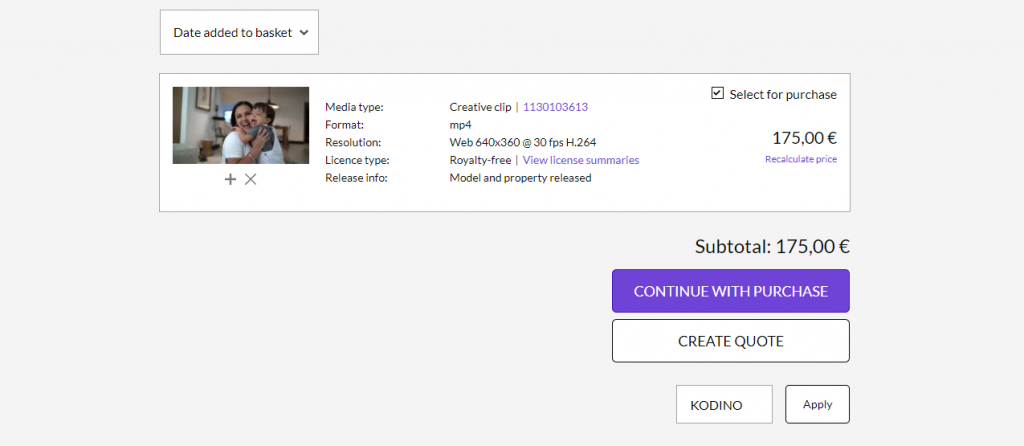The image size is (1024, 446).
Task: Open the mother and child clip thumbnail
Action: pyautogui.click(x=241, y=125)
